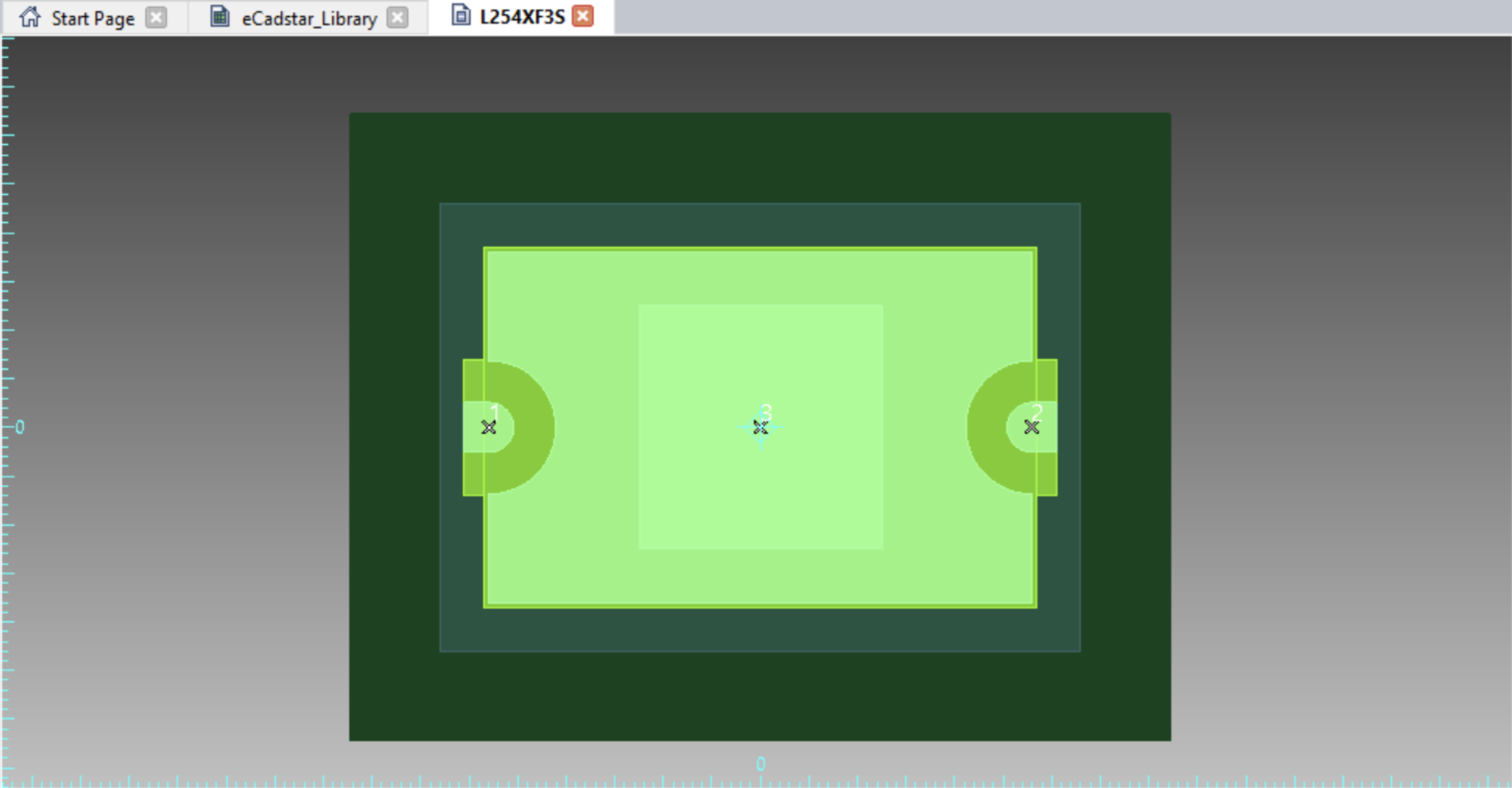This screenshot has height=788, width=1512.
Task: Click the library icon on eCadstar_Library tab
Action: coord(219,17)
